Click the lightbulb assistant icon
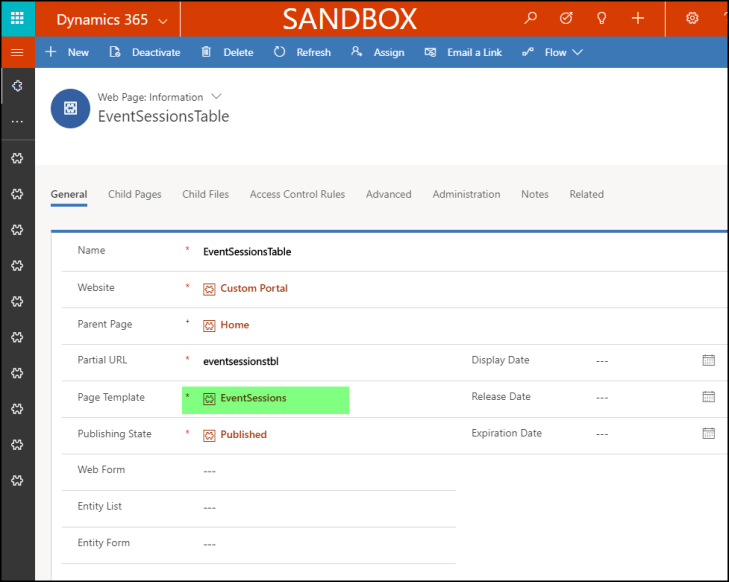 602,18
